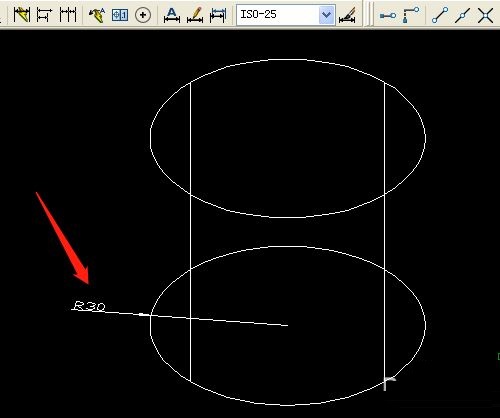Activate the Quick Leader tool
This screenshot has width=500, height=418.
pyautogui.click(x=97, y=15)
